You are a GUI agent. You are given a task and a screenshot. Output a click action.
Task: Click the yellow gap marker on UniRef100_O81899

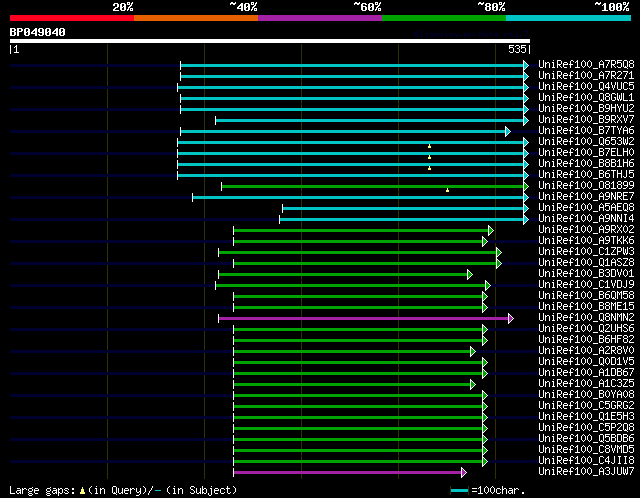[447, 190]
